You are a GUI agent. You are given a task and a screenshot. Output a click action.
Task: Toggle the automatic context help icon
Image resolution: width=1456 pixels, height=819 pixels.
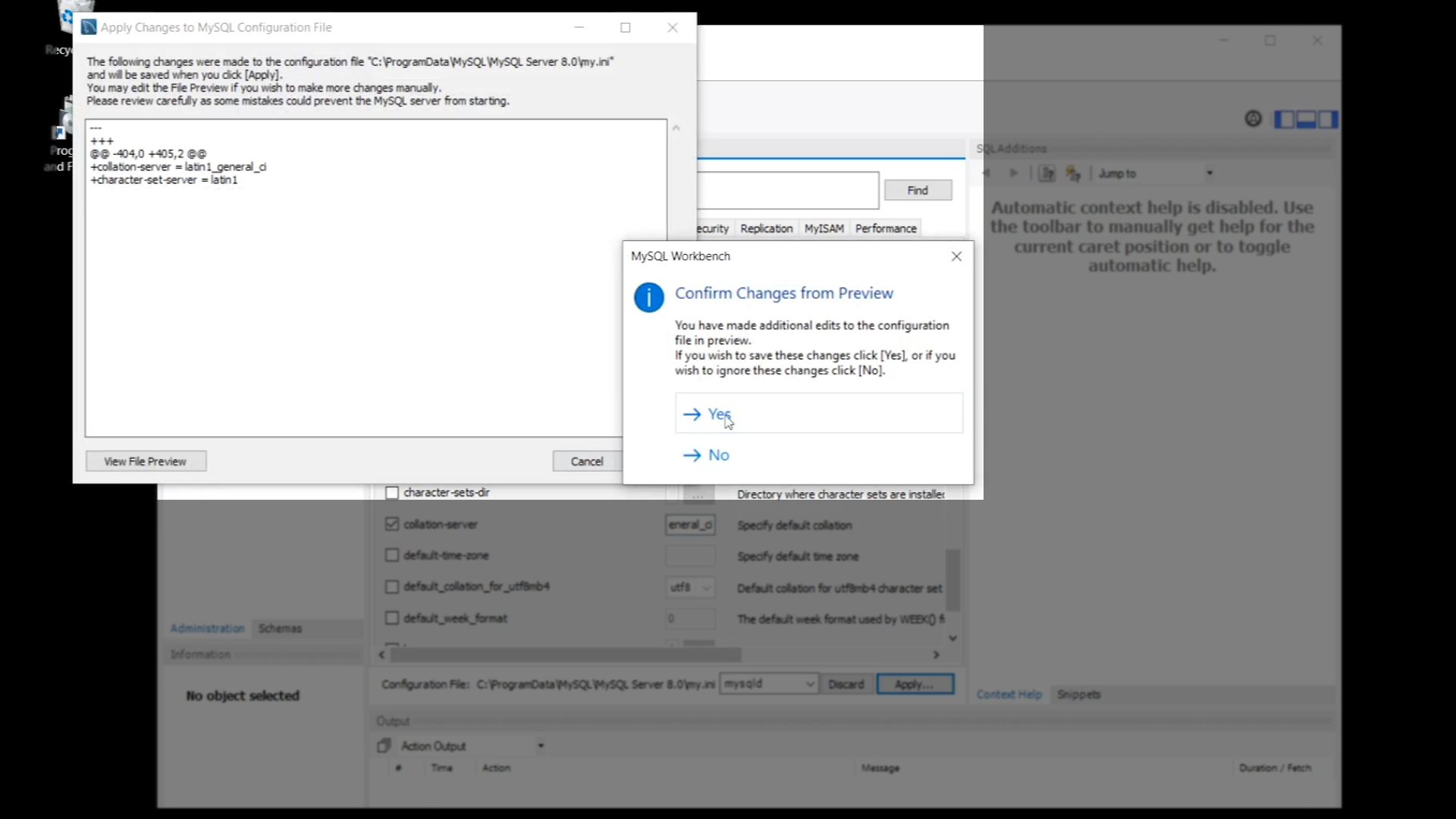[1073, 174]
